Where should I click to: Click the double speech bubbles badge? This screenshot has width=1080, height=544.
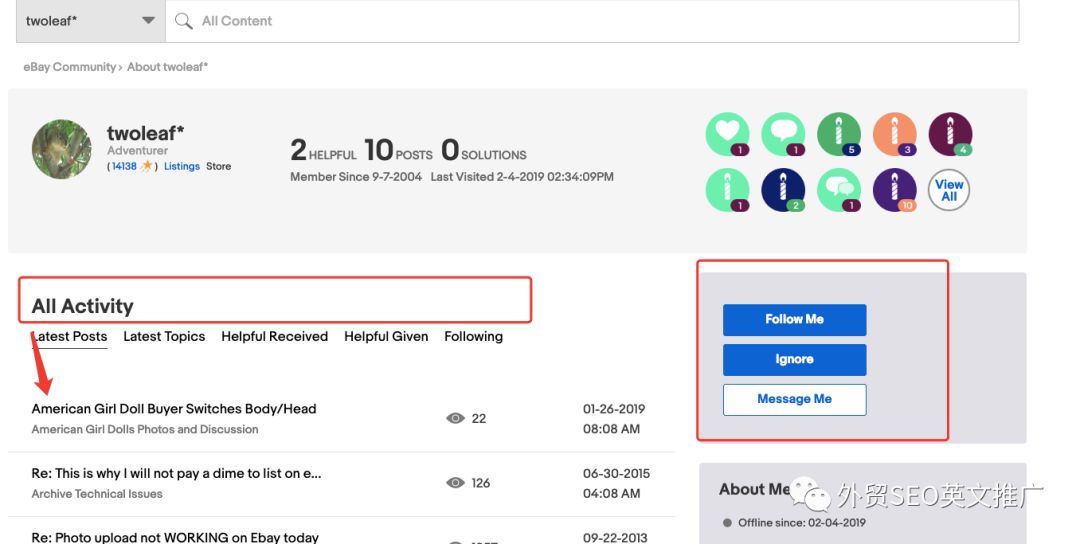pos(838,189)
